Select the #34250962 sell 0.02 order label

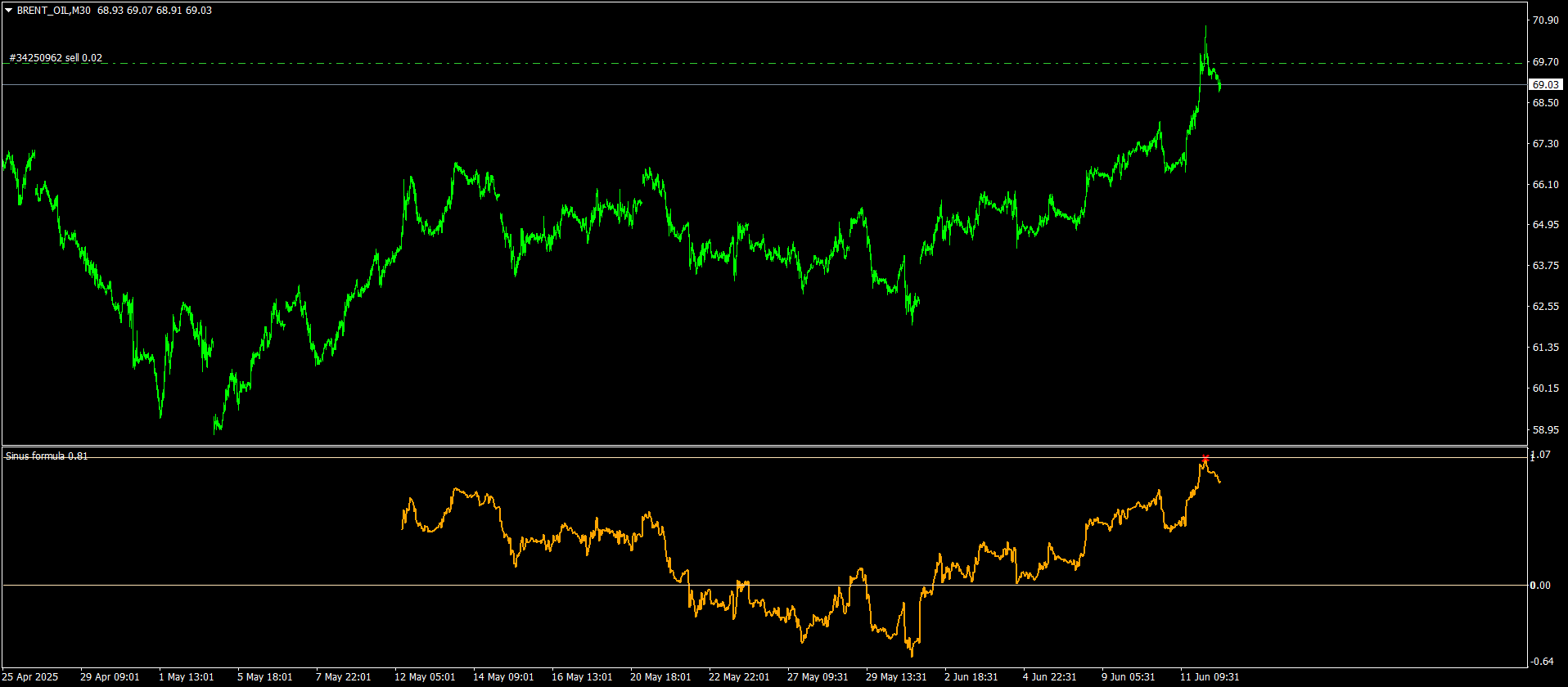point(56,58)
